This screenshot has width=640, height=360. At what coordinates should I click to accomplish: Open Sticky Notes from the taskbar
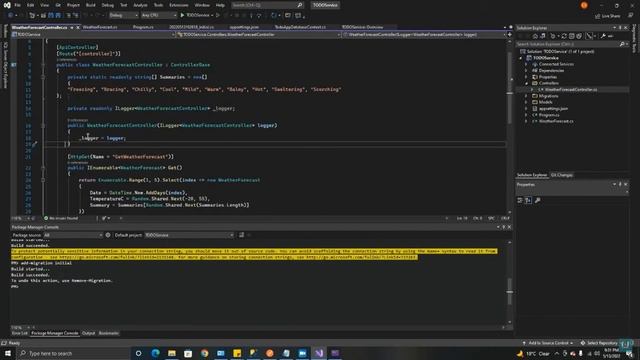click(237, 353)
